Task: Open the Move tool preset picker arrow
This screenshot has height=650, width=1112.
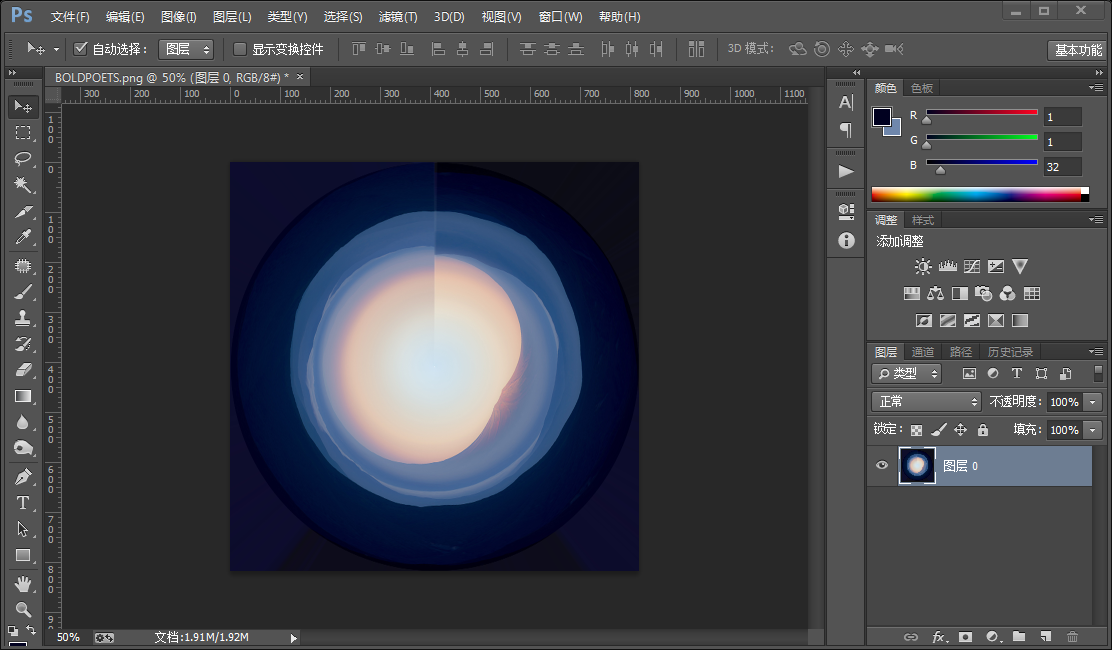Action: (56, 49)
